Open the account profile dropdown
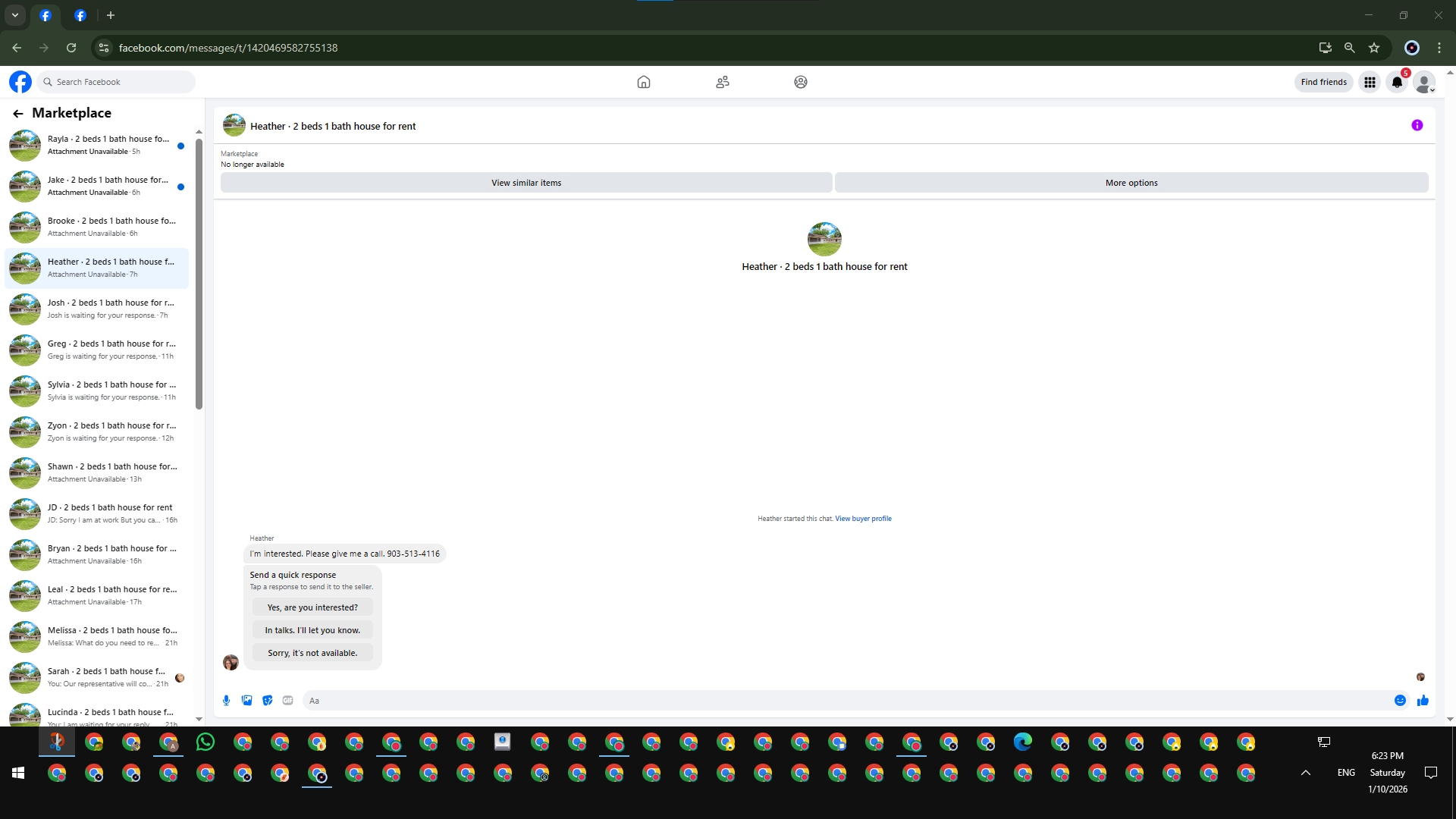Image resolution: width=1456 pixels, height=819 pixels. pyautogui.click(x=1424, y=82)
